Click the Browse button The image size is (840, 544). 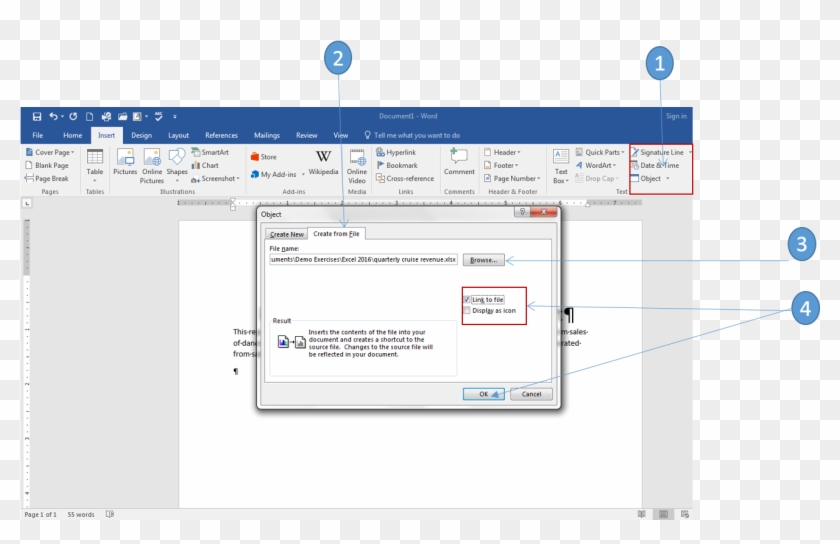coord(484,260)
